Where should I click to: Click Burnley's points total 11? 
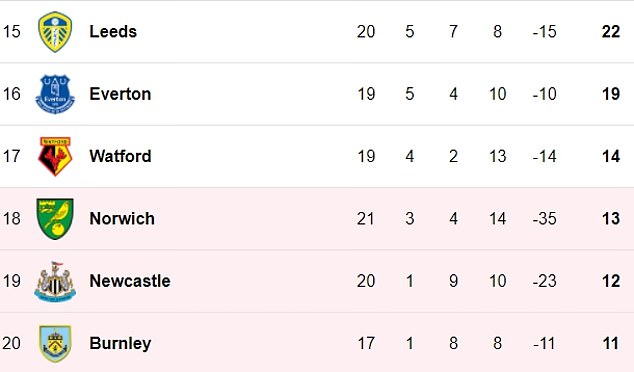pyautogui.click(x=611, y=344)
